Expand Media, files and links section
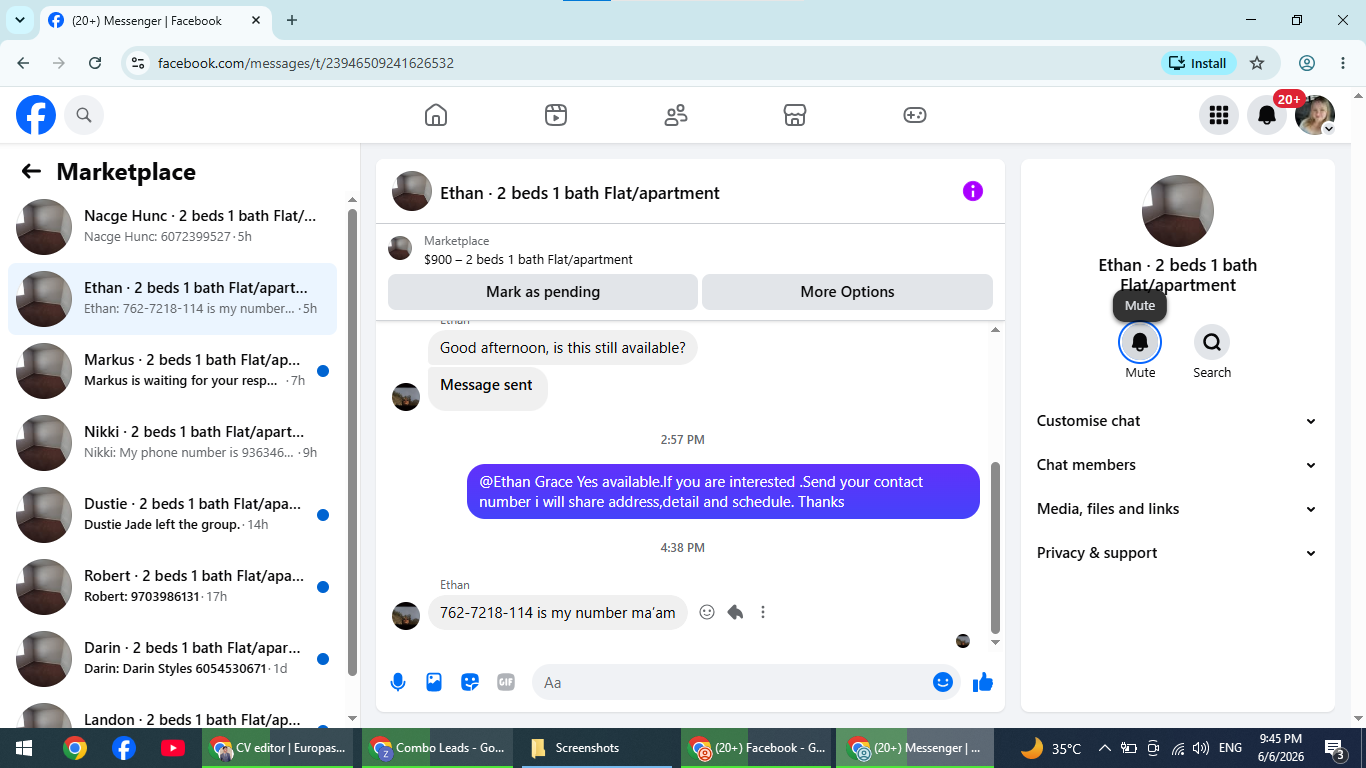The width and height of the screenshot is (1366, 768). (1177, 509)
